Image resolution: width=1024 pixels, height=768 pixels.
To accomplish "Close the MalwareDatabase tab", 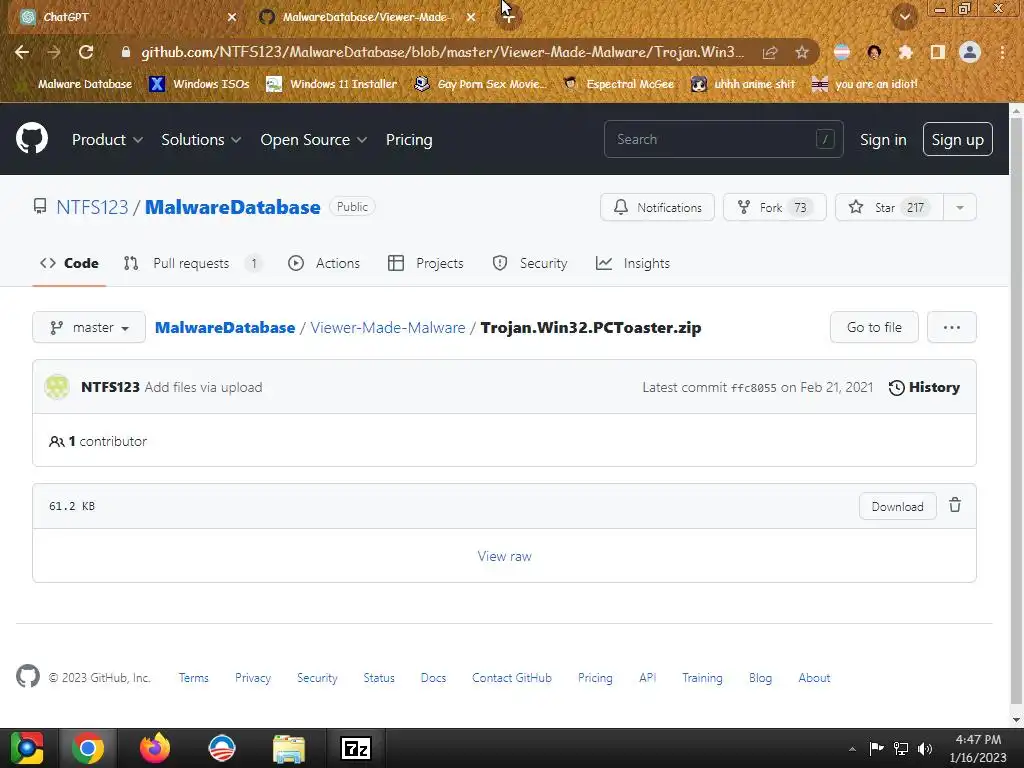I will pyautogui.click(x=471, y=17).
